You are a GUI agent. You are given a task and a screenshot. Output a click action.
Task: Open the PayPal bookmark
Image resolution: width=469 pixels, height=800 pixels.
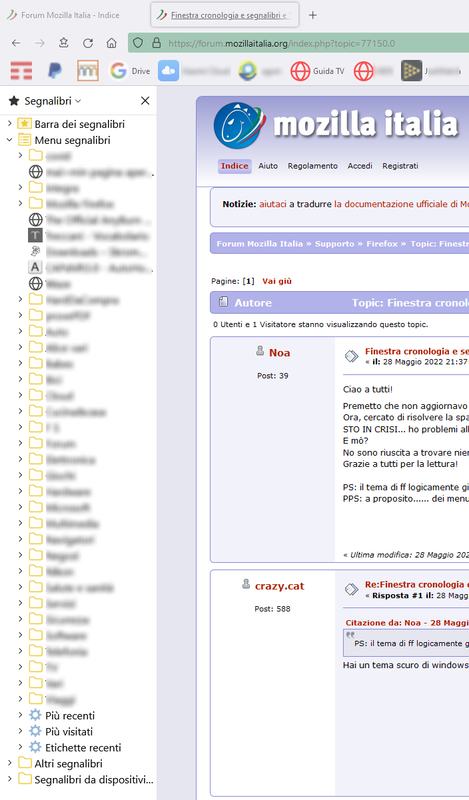(55, 71)
